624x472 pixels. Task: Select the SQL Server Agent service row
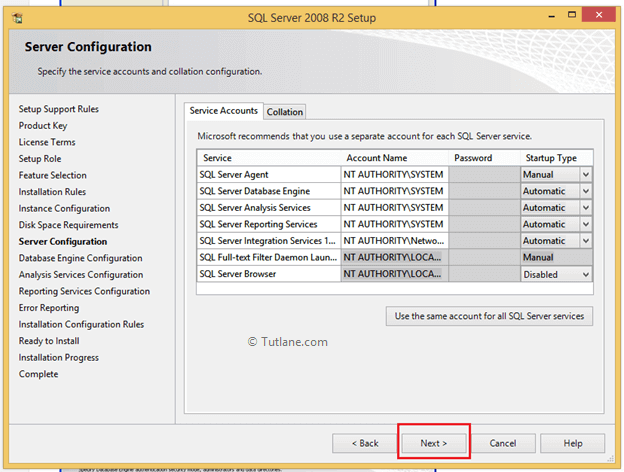point(269,174)
